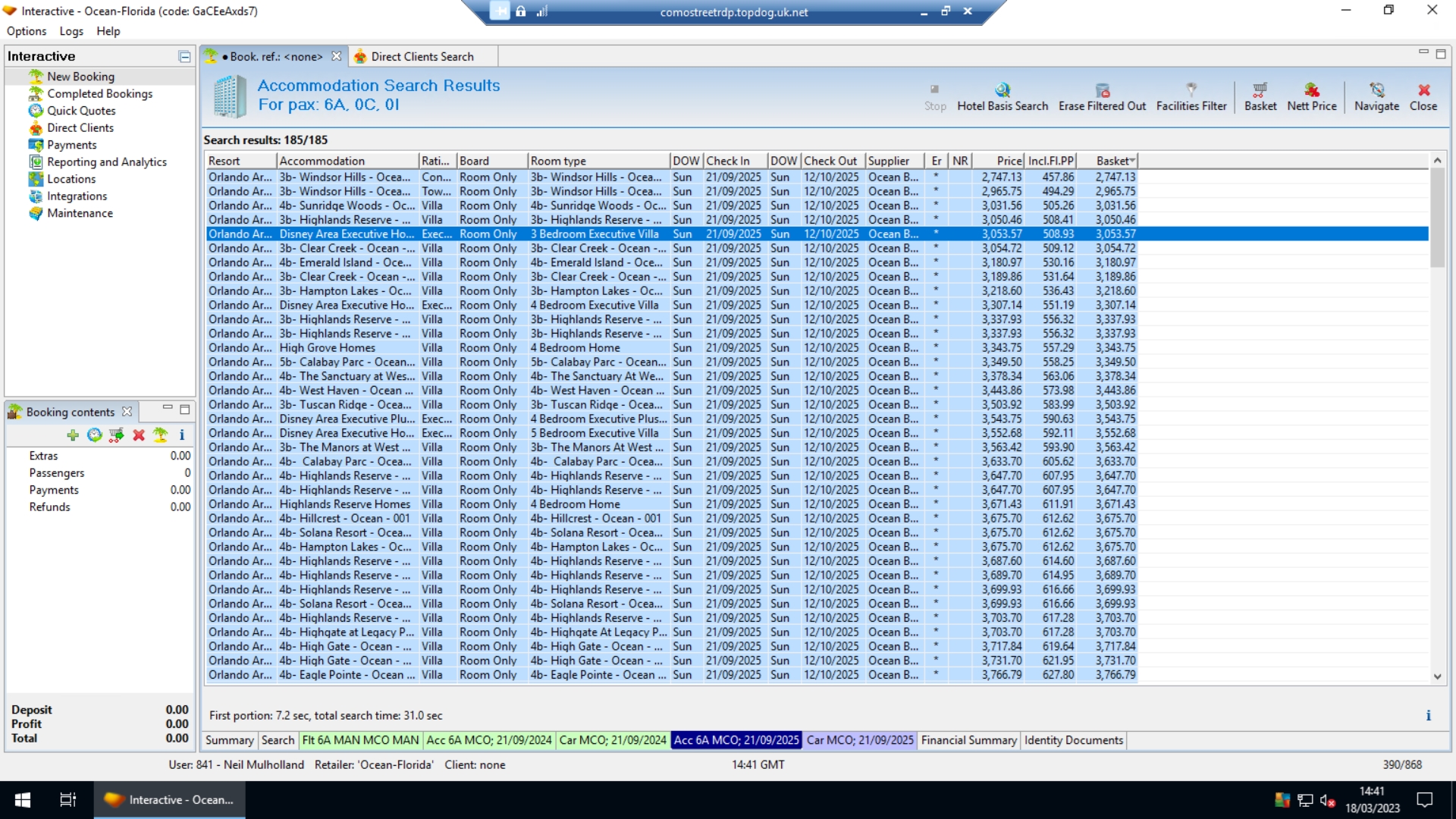Click the blue clock refresh icon
The image size is (1456, 819).
tap(94, 435)
